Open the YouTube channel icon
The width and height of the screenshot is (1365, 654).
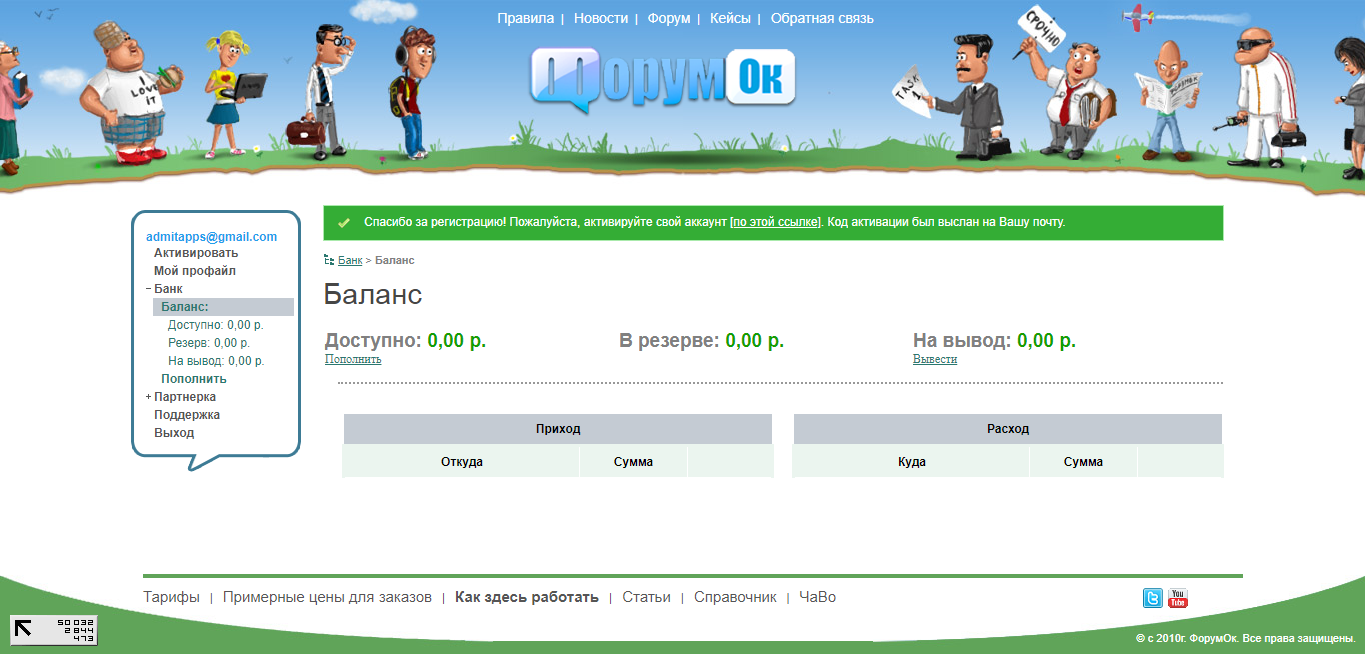(x=1177, y=598)
